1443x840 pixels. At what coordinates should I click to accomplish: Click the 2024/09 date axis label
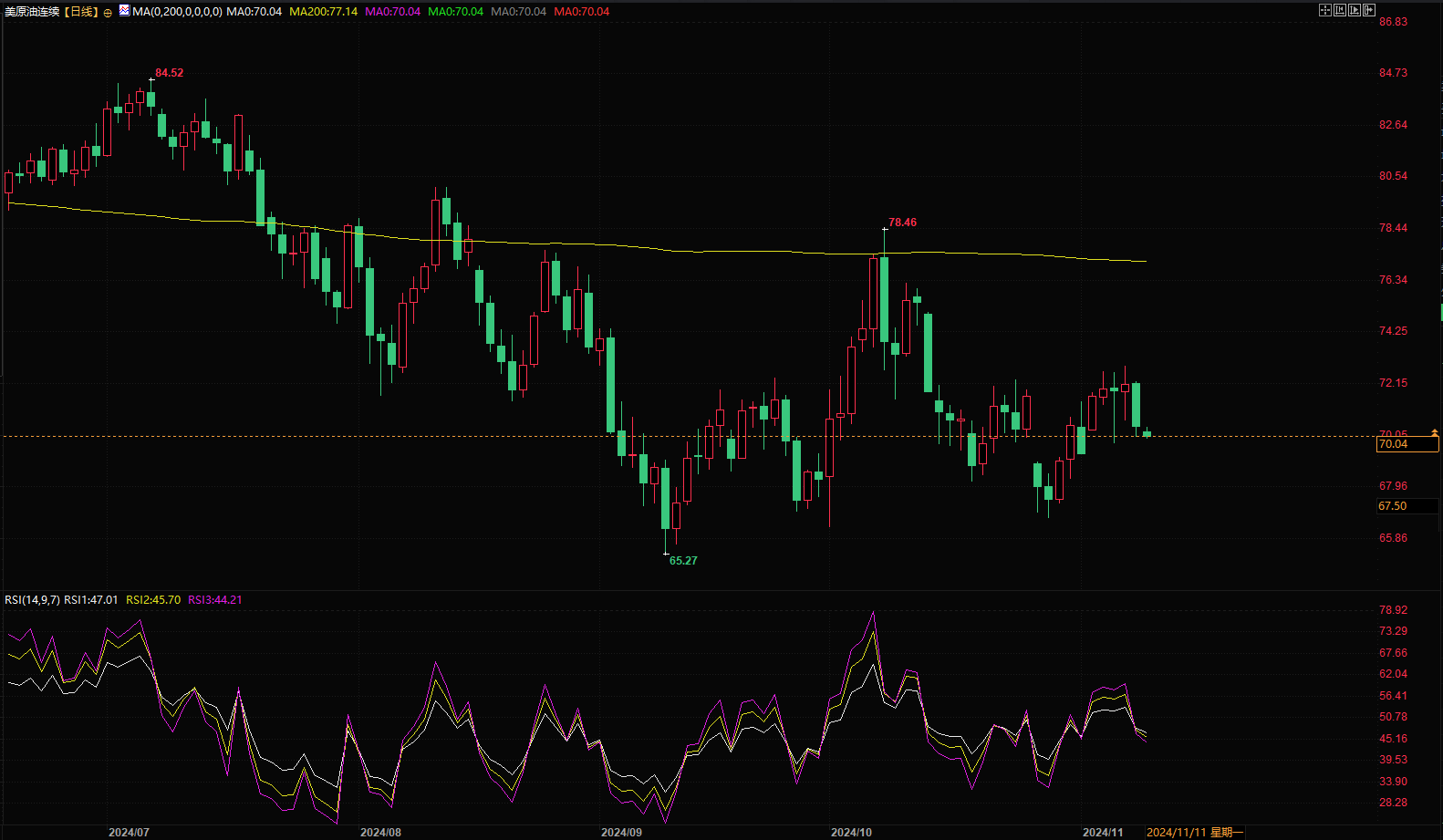(x=621, y=833)
